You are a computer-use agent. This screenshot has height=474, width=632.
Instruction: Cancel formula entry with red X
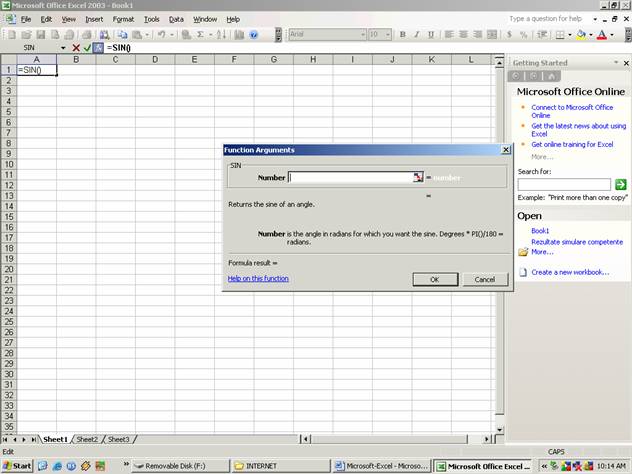click(x=76, y=48)
